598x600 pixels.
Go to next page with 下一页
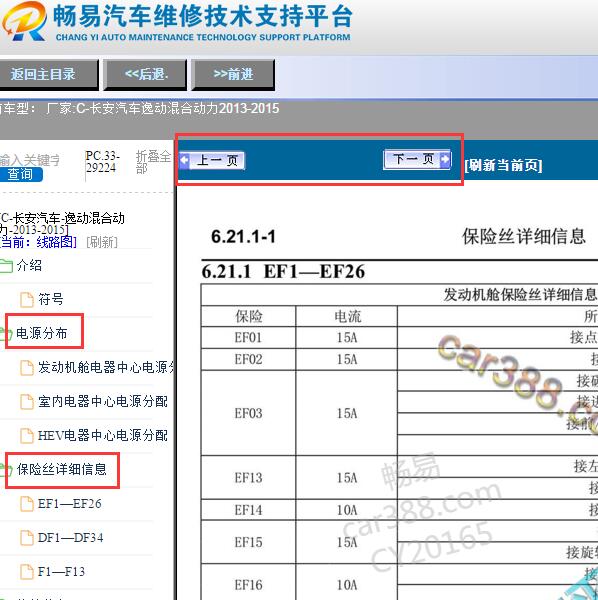[x=417, y=159]
